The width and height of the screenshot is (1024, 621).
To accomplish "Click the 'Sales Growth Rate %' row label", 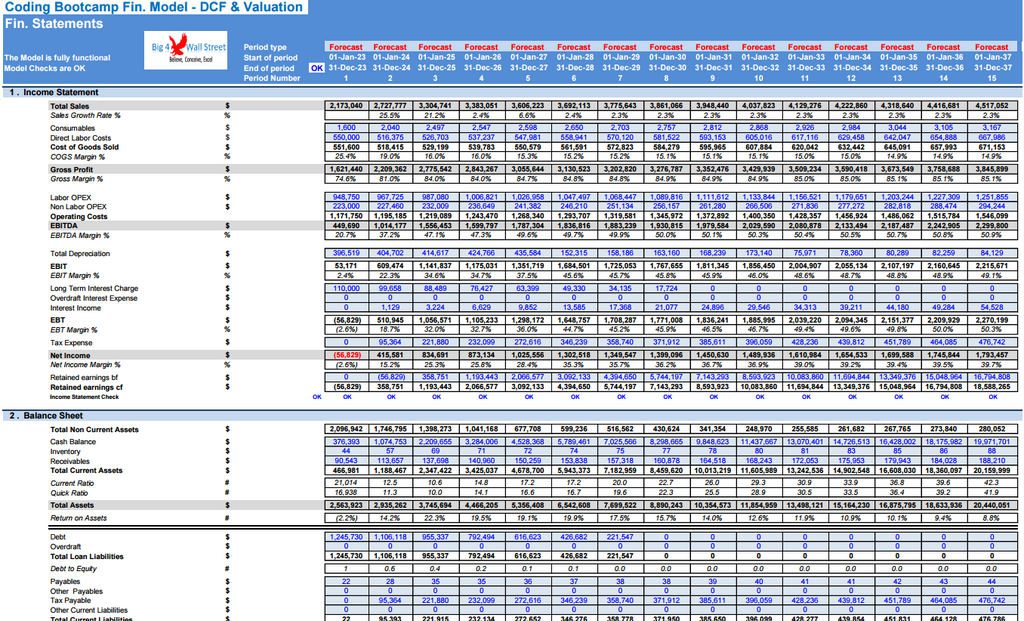I will [86, 115].
